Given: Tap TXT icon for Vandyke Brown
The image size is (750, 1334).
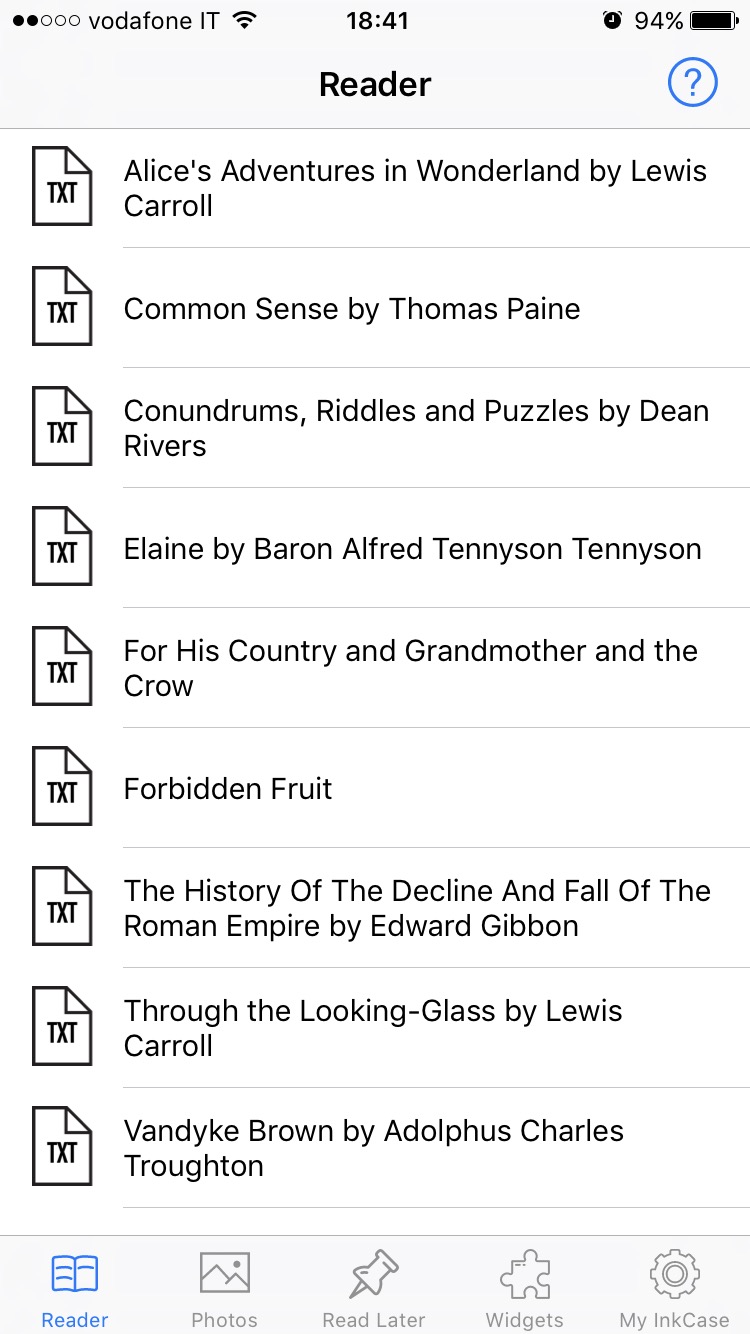Looking at the screenshot, I should click(62, 1148).
